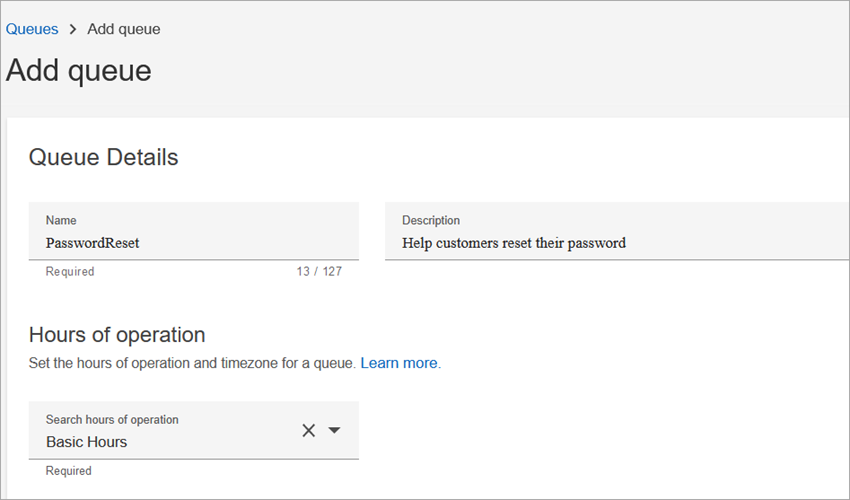Click the Required hint under Name field

coord(70,271)
